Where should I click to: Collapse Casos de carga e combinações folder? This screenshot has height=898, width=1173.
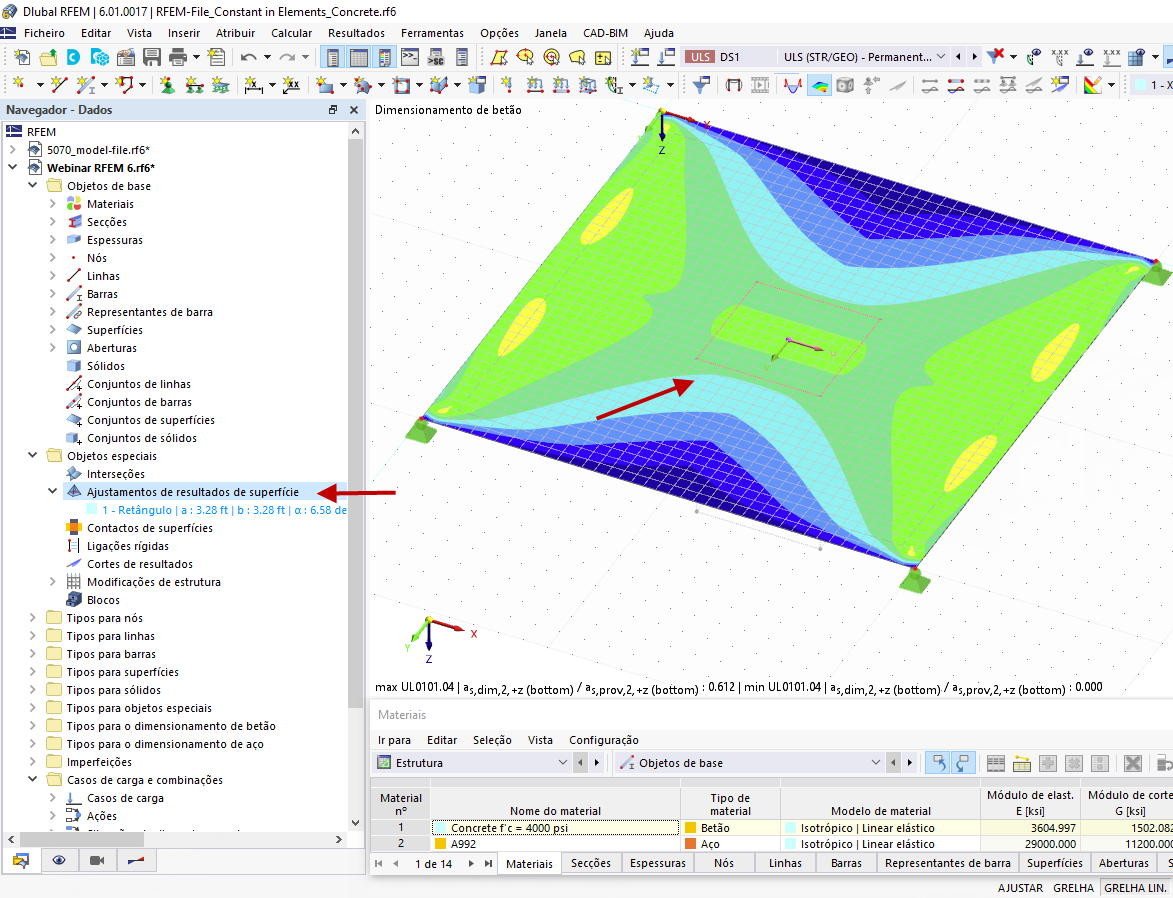pyautogui.click(x=33, y=780)
